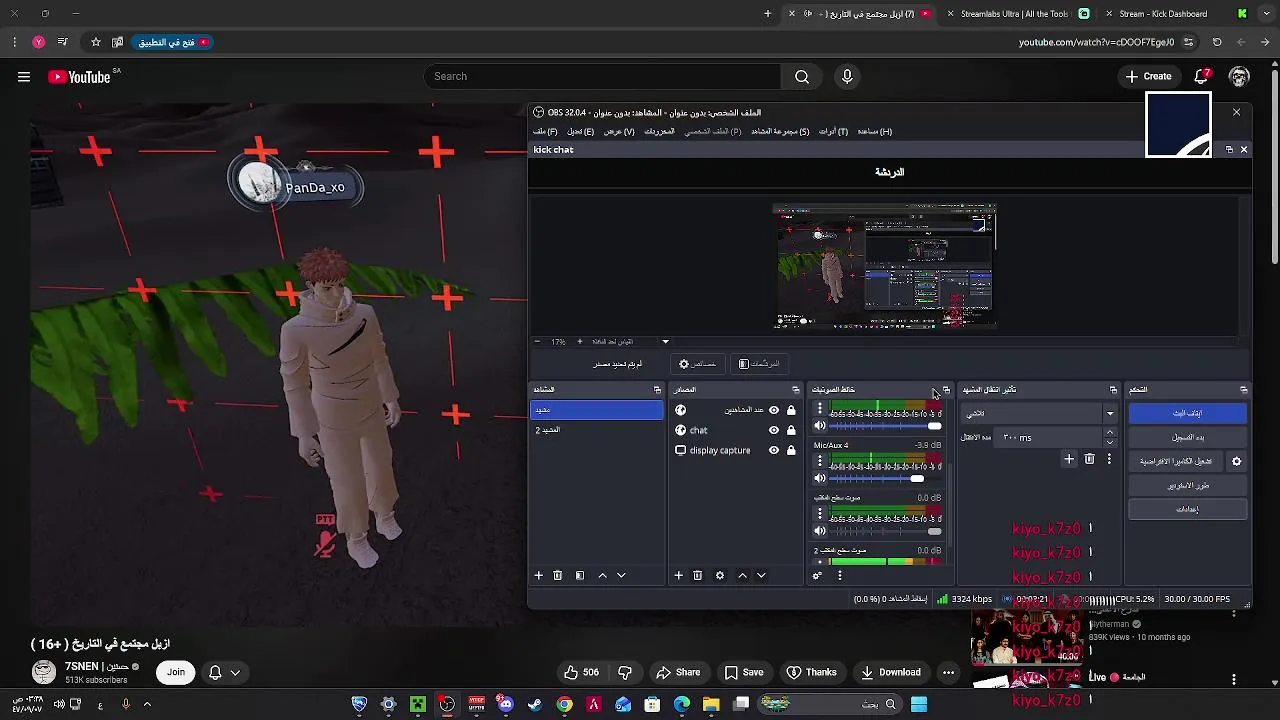The image size is (1280, 720).
Task: Move source down in sources list
Action: pos(761,576)
